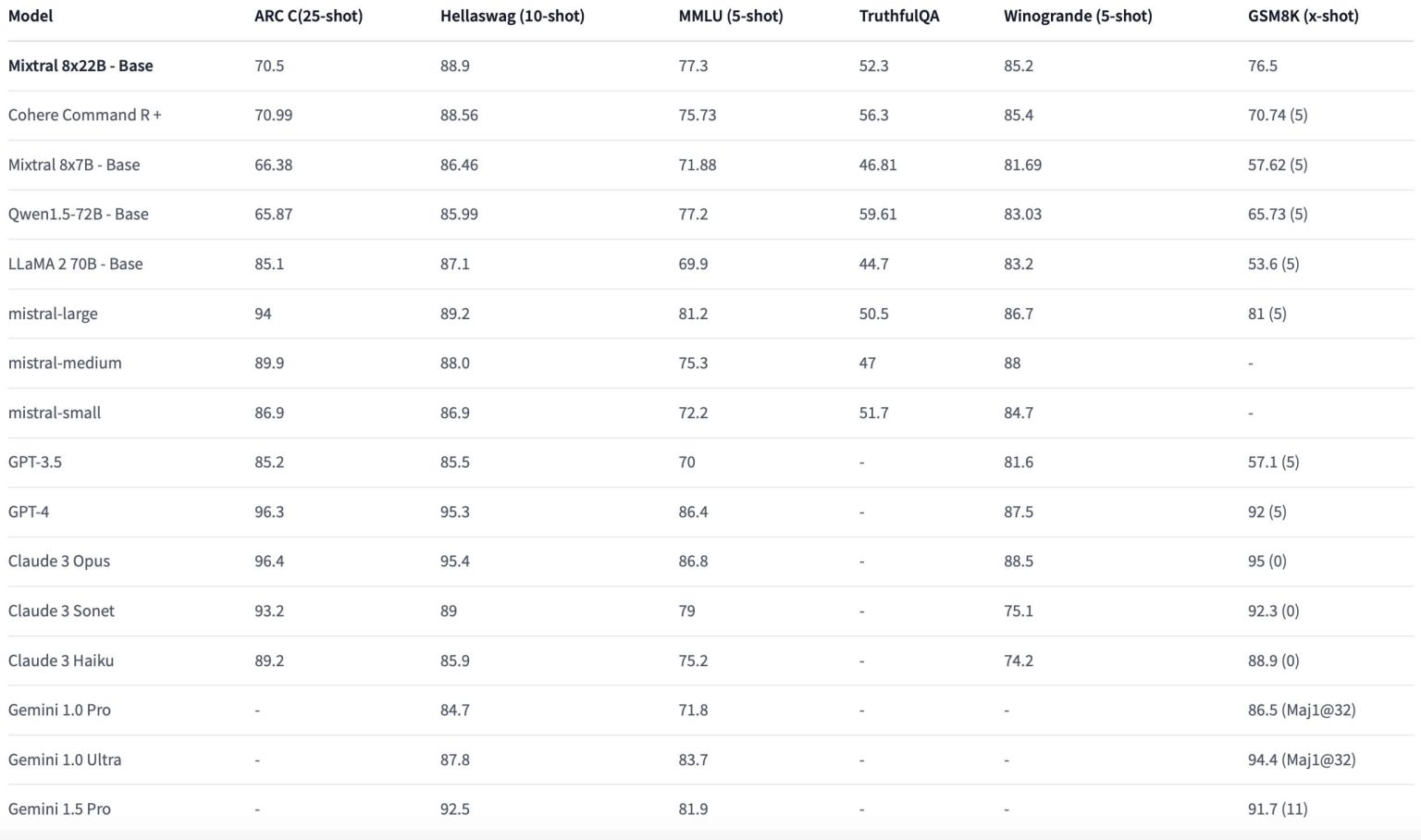Select the Gemini 1.0 Ultra row label
Viewport: 1421px width, 840px height.
pyautogui.click(x=64, y=760)
